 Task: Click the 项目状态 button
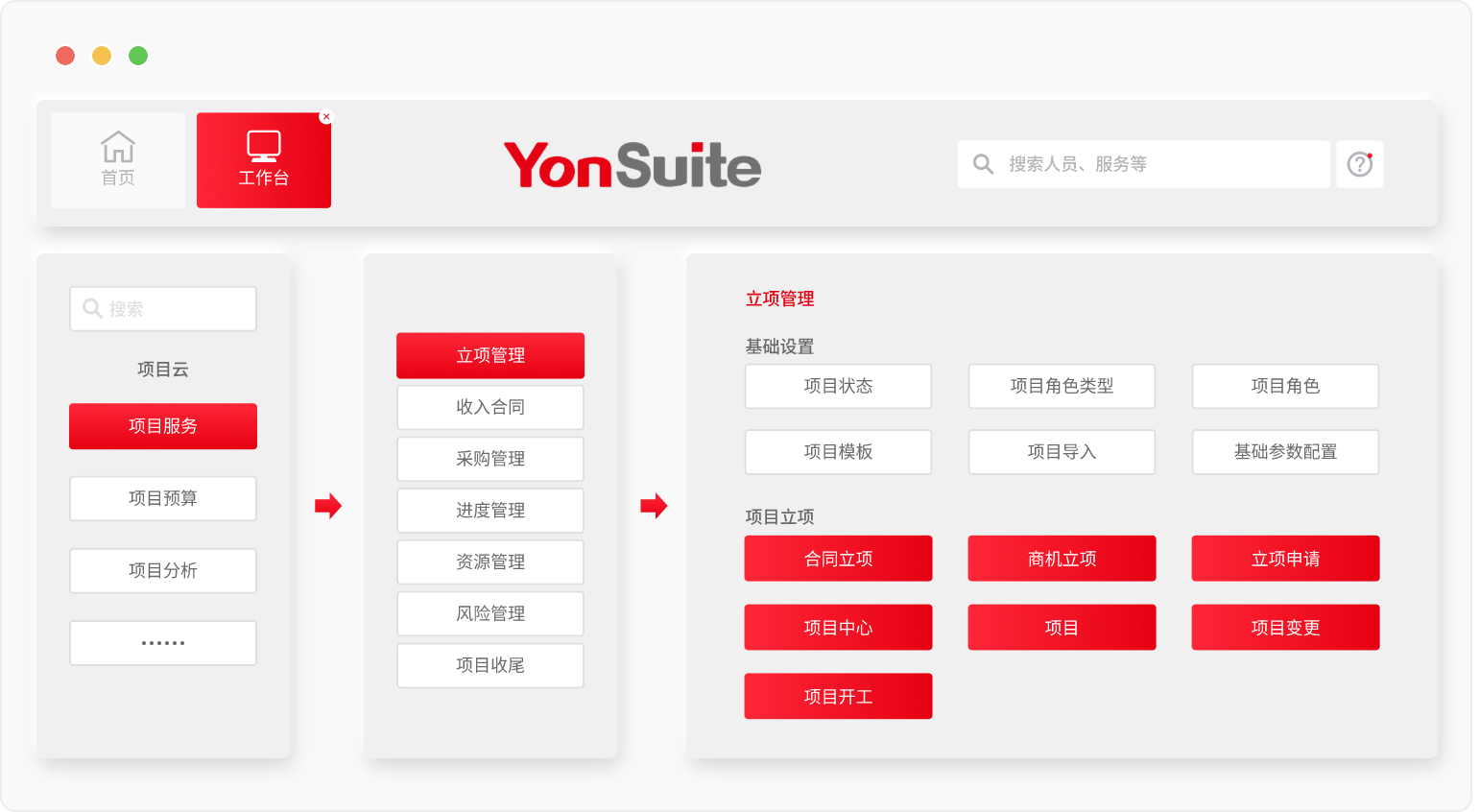click(838, 386)
